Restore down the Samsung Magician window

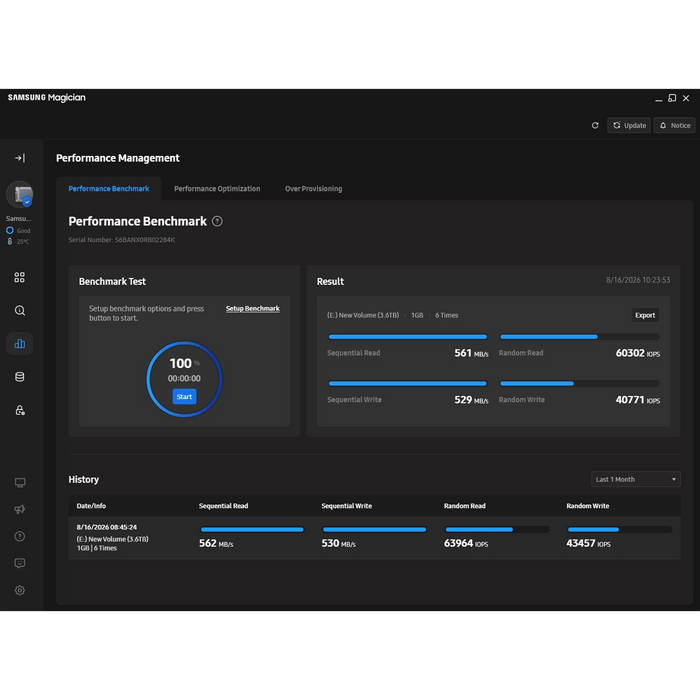click(x=672, y=98)
